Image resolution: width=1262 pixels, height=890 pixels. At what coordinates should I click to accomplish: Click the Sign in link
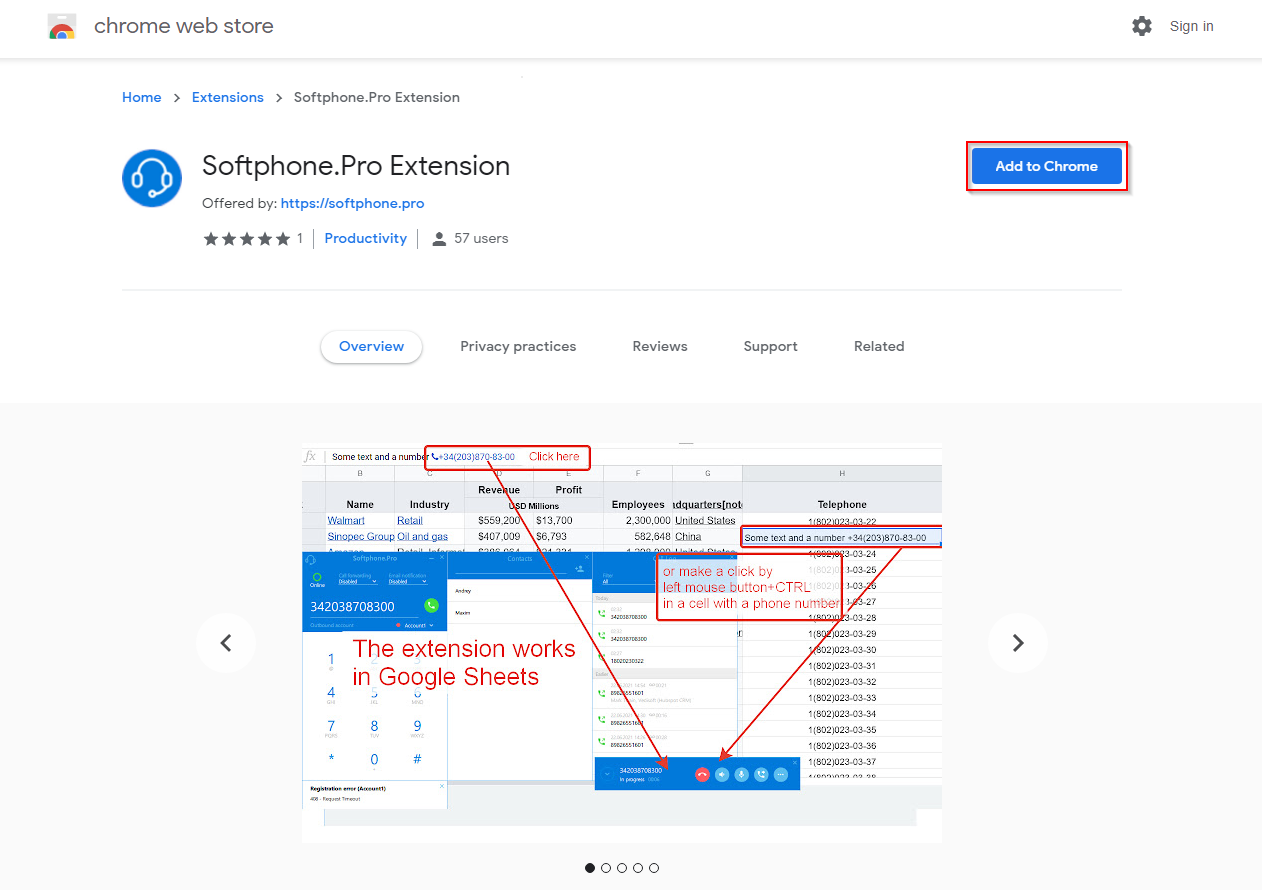pyautogui.click(x=1191, y=26)
